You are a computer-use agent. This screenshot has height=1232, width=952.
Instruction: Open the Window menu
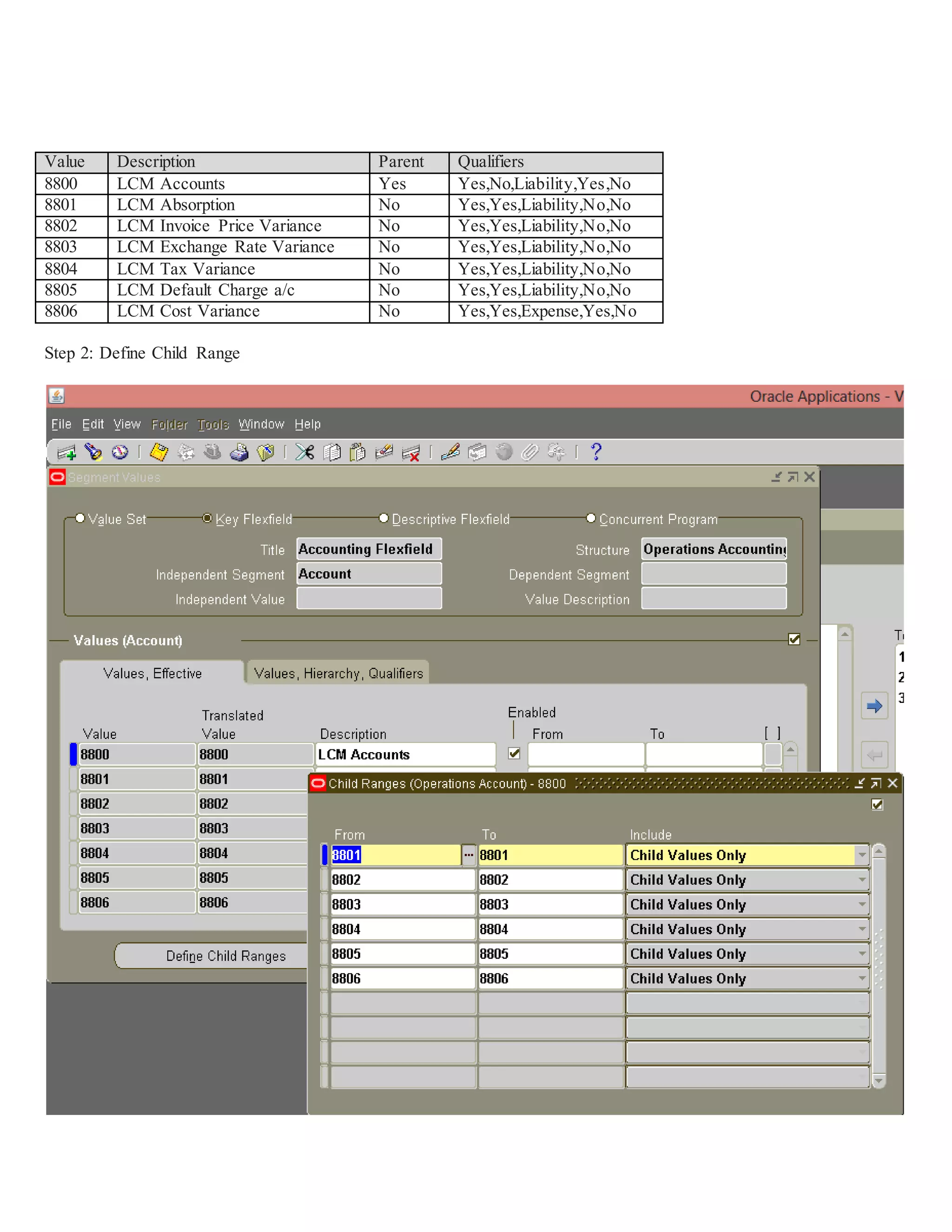tap(262, 424)
